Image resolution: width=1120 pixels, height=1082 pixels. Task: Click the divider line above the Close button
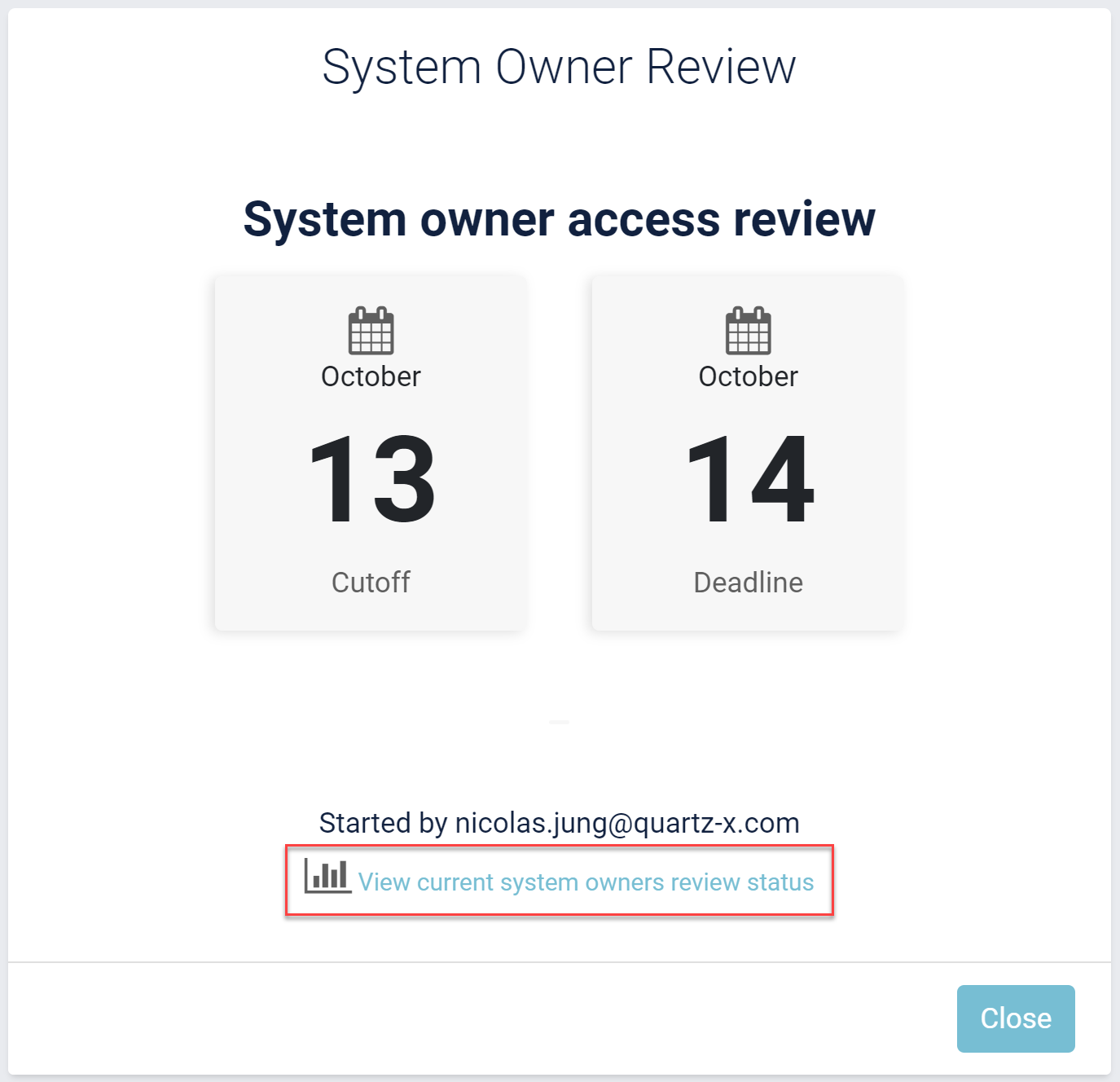559,962
